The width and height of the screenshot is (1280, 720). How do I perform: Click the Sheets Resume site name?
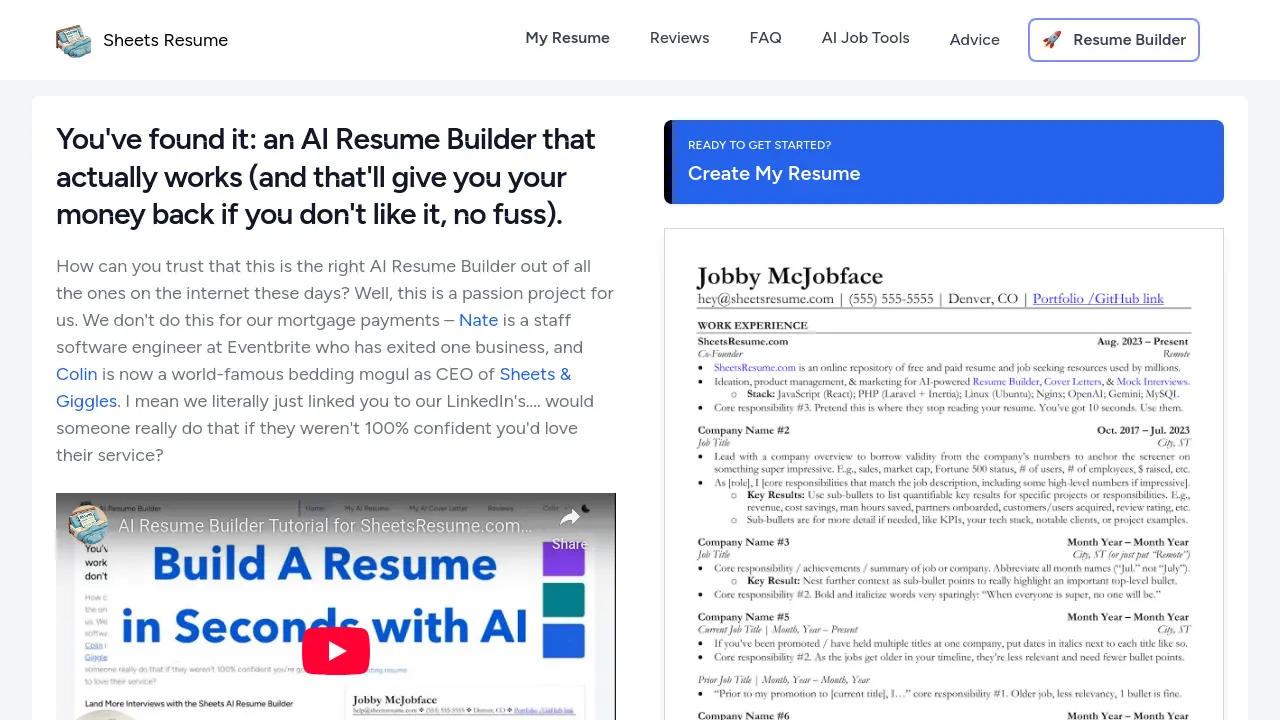(x=166, y=40)
